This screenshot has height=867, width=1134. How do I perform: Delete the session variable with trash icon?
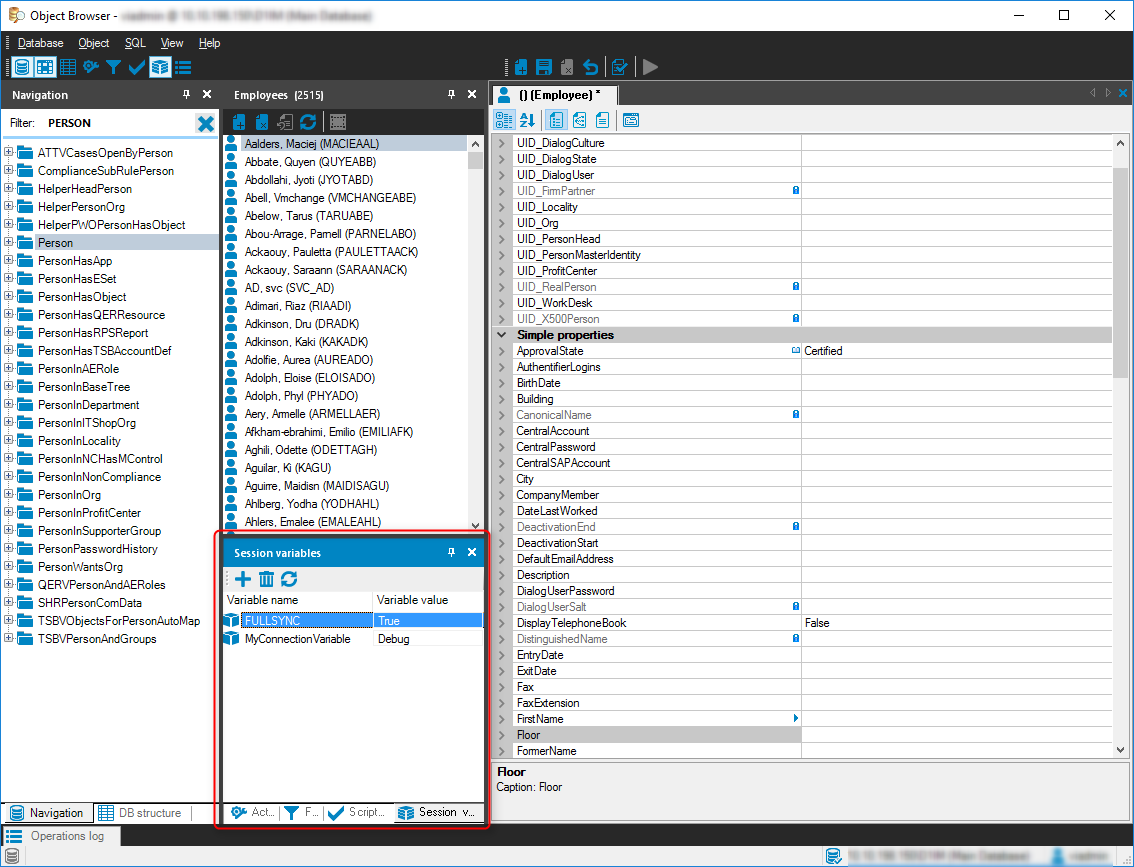point(266,578)
